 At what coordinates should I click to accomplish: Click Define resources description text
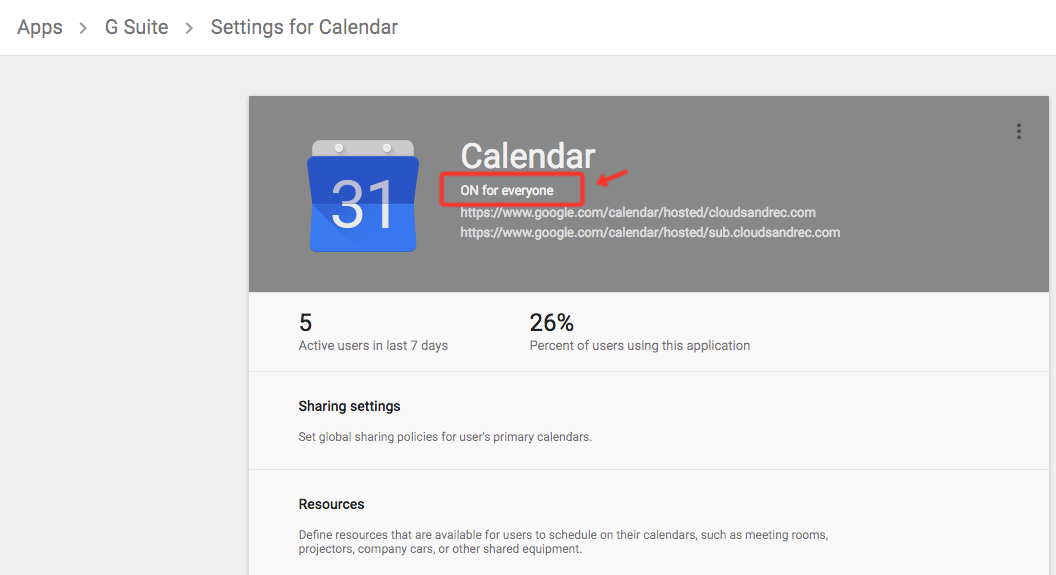pos(563,542)
